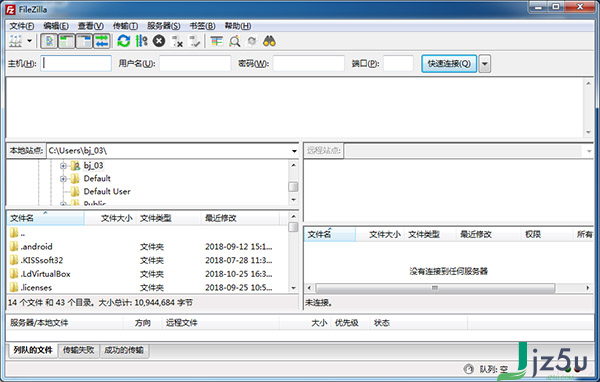Search for files with binoculars icon
600x382 pixels.
point(269,41)
